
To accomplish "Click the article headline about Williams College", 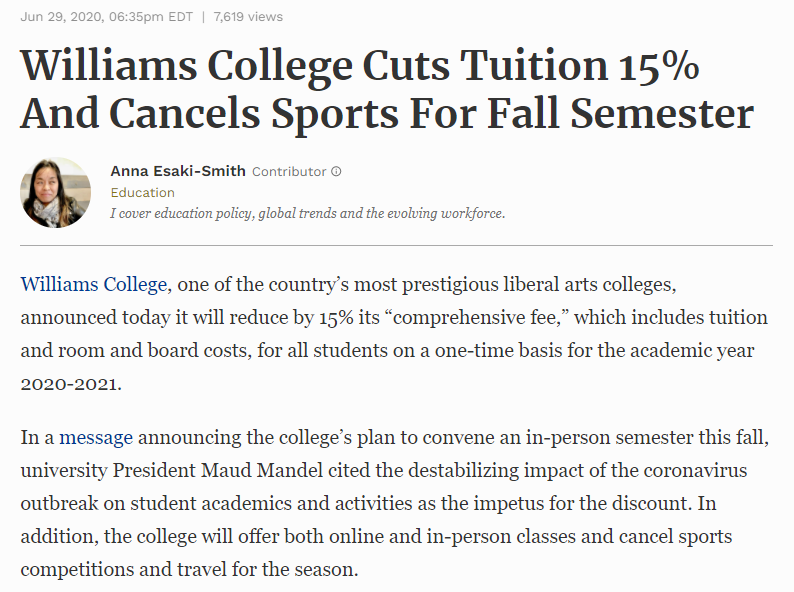I will click(385, 90).
